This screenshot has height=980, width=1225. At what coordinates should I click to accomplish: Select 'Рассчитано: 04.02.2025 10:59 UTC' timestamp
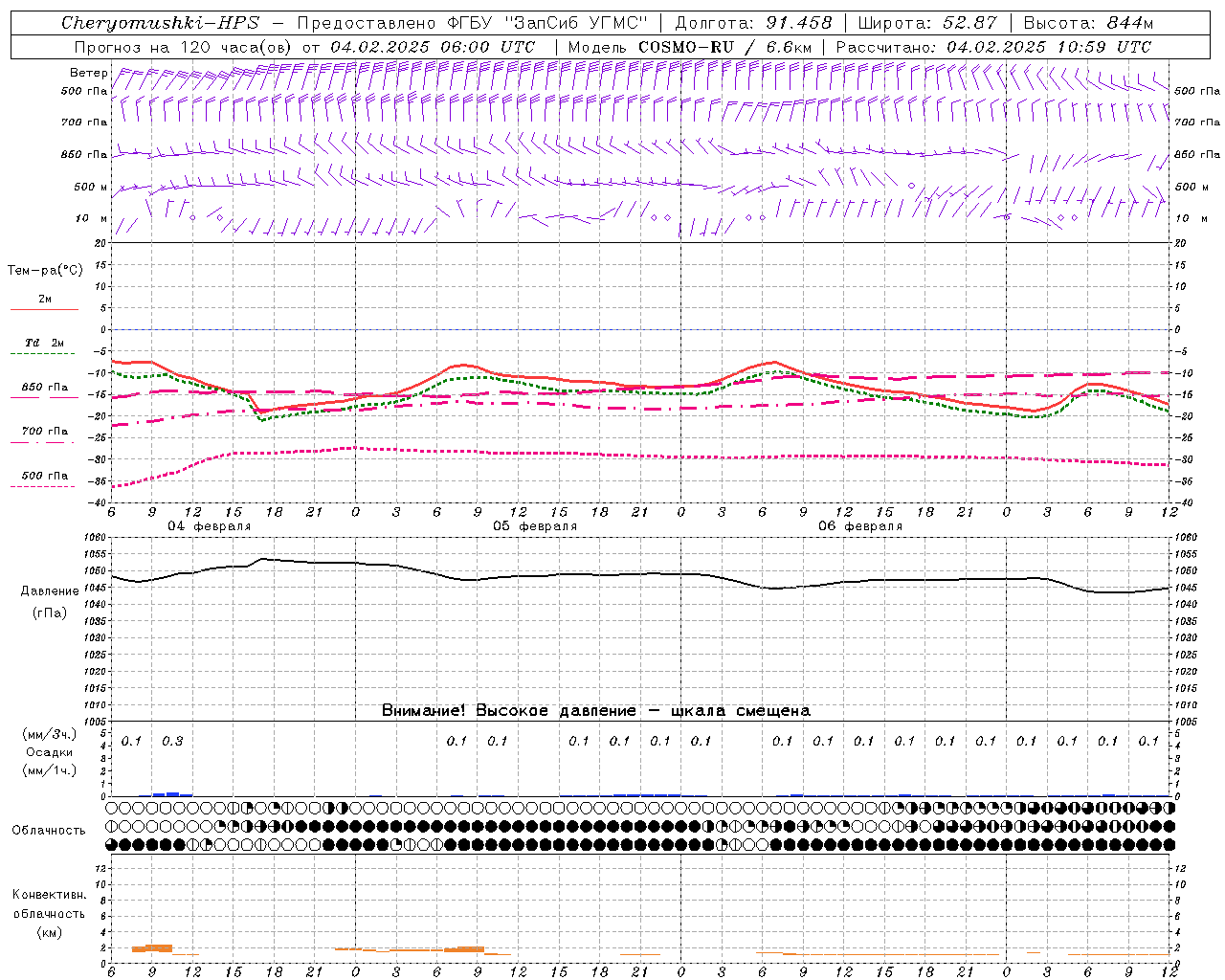(993, 47)
